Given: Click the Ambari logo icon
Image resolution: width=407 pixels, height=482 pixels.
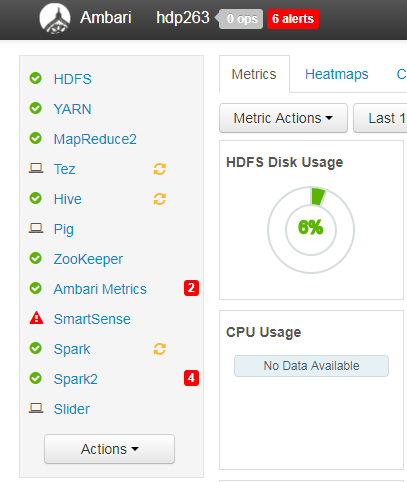Looking at the screenshot, I should point(55,19).
